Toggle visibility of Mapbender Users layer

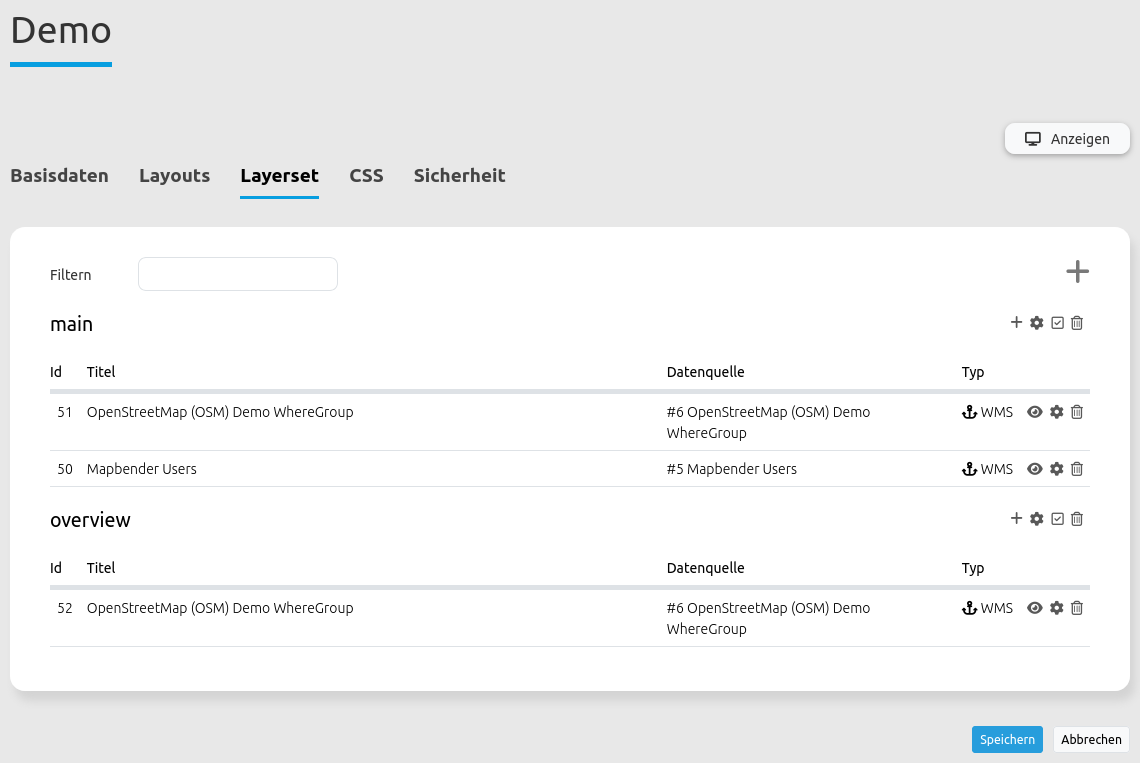1035,469
